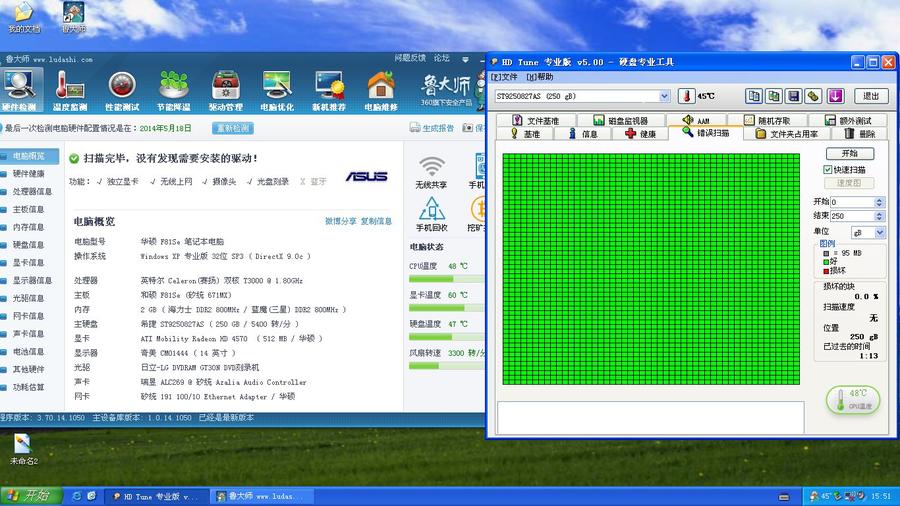Select 硬件健康 in Ludashi sidebar
Viewport: 900px width, 506px height.
pyautogui.click(x=29, y=173)
